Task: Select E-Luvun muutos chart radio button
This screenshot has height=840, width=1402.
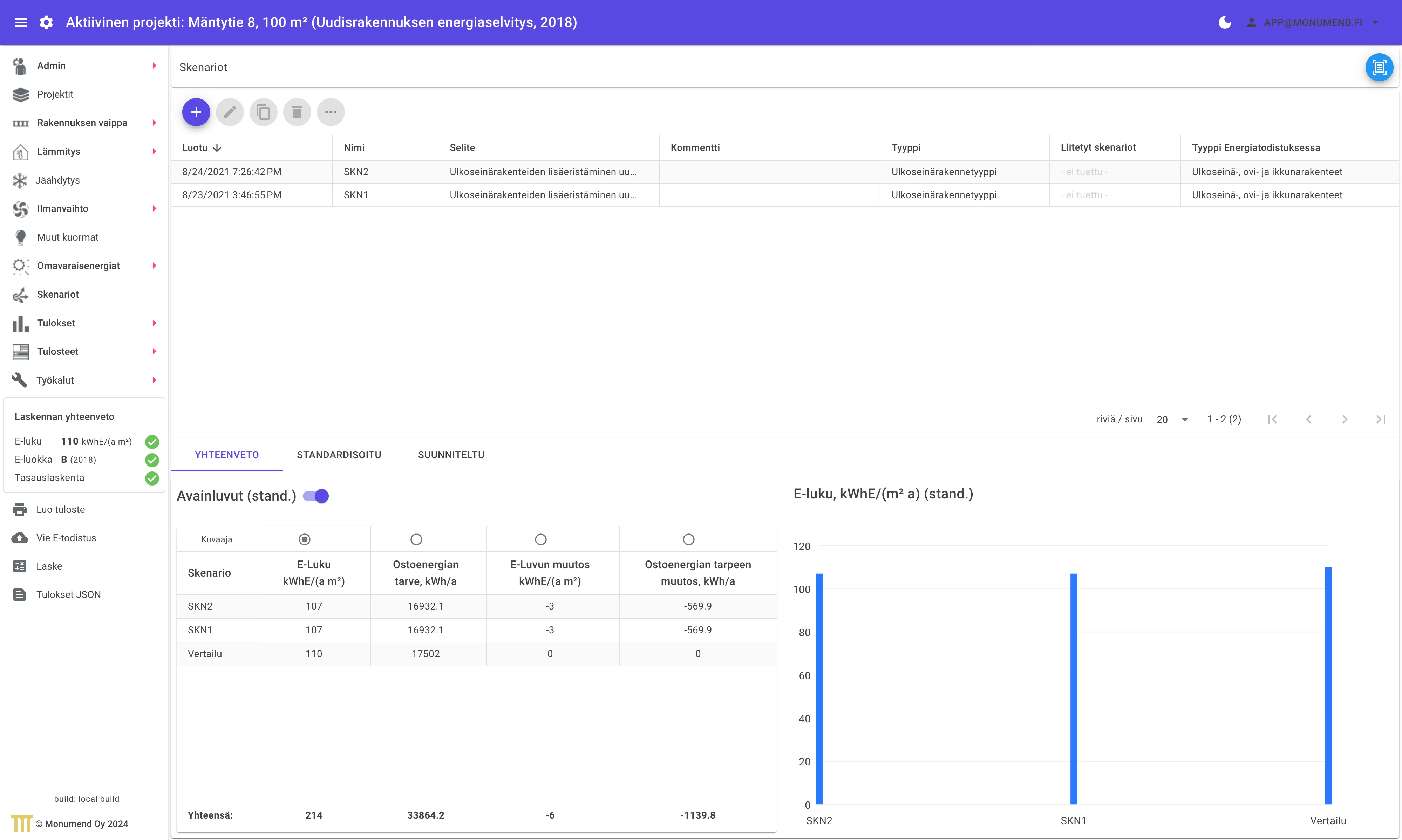Action: pyautogui.click(x=541, y=539)
